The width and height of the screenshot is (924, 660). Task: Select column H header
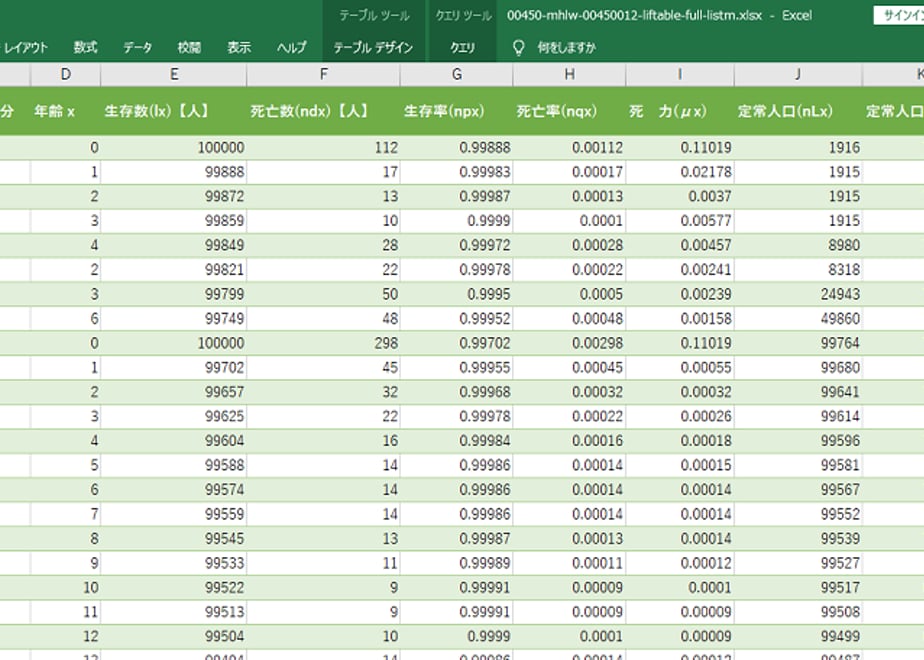click(569, 74)
